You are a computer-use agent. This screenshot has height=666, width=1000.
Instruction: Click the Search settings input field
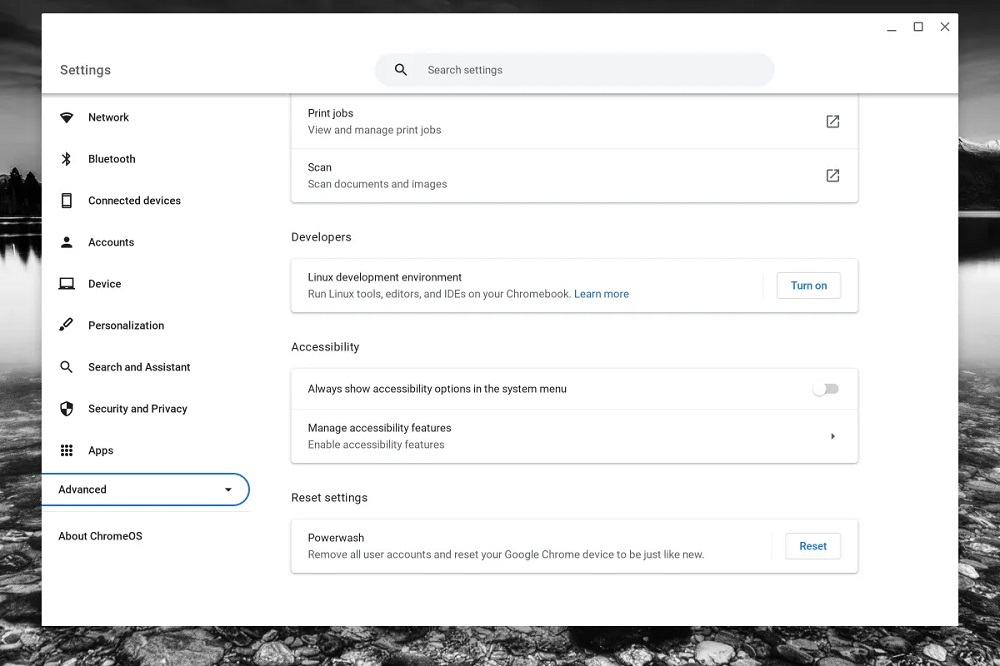click(590, 70)
